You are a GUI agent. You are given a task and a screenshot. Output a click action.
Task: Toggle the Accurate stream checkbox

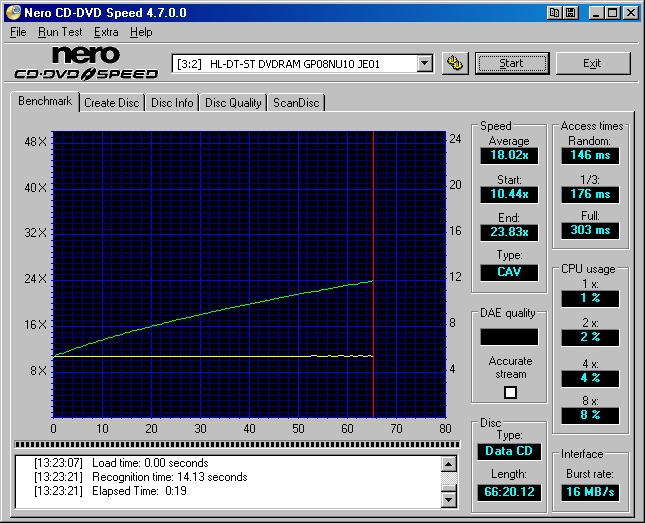510,392
